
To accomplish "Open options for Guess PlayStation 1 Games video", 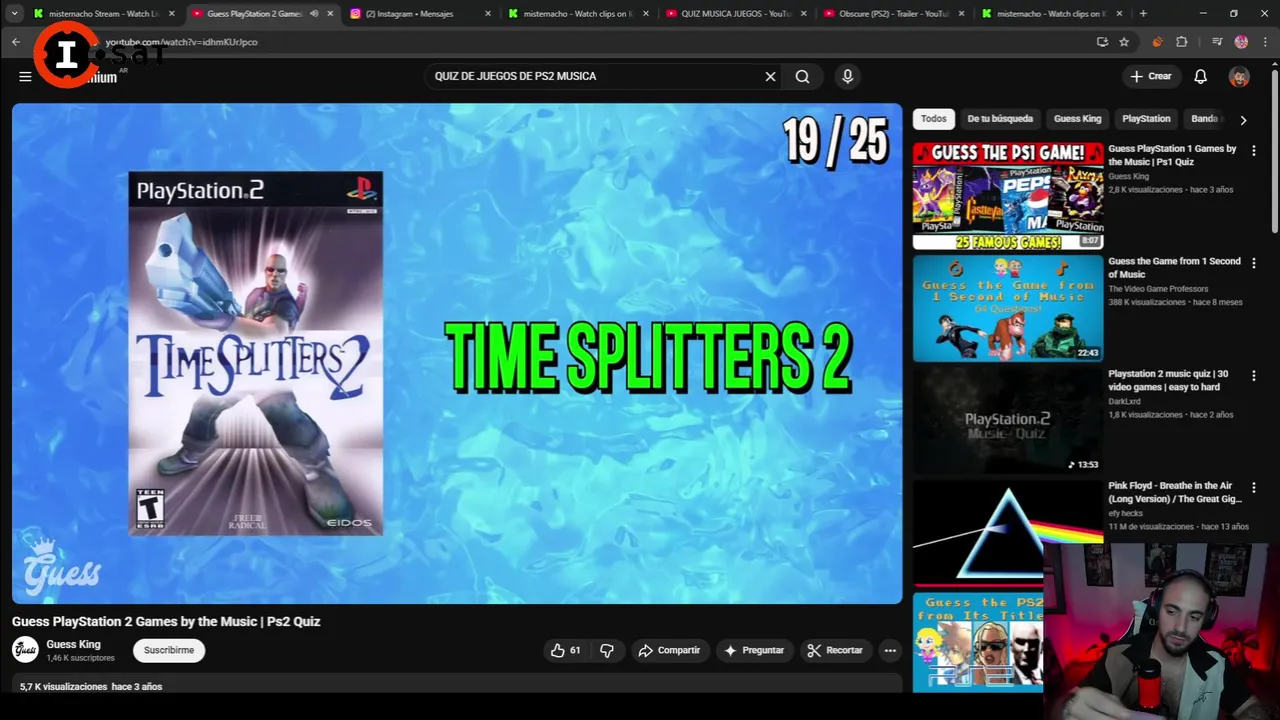I will [x=1253, y=150].
